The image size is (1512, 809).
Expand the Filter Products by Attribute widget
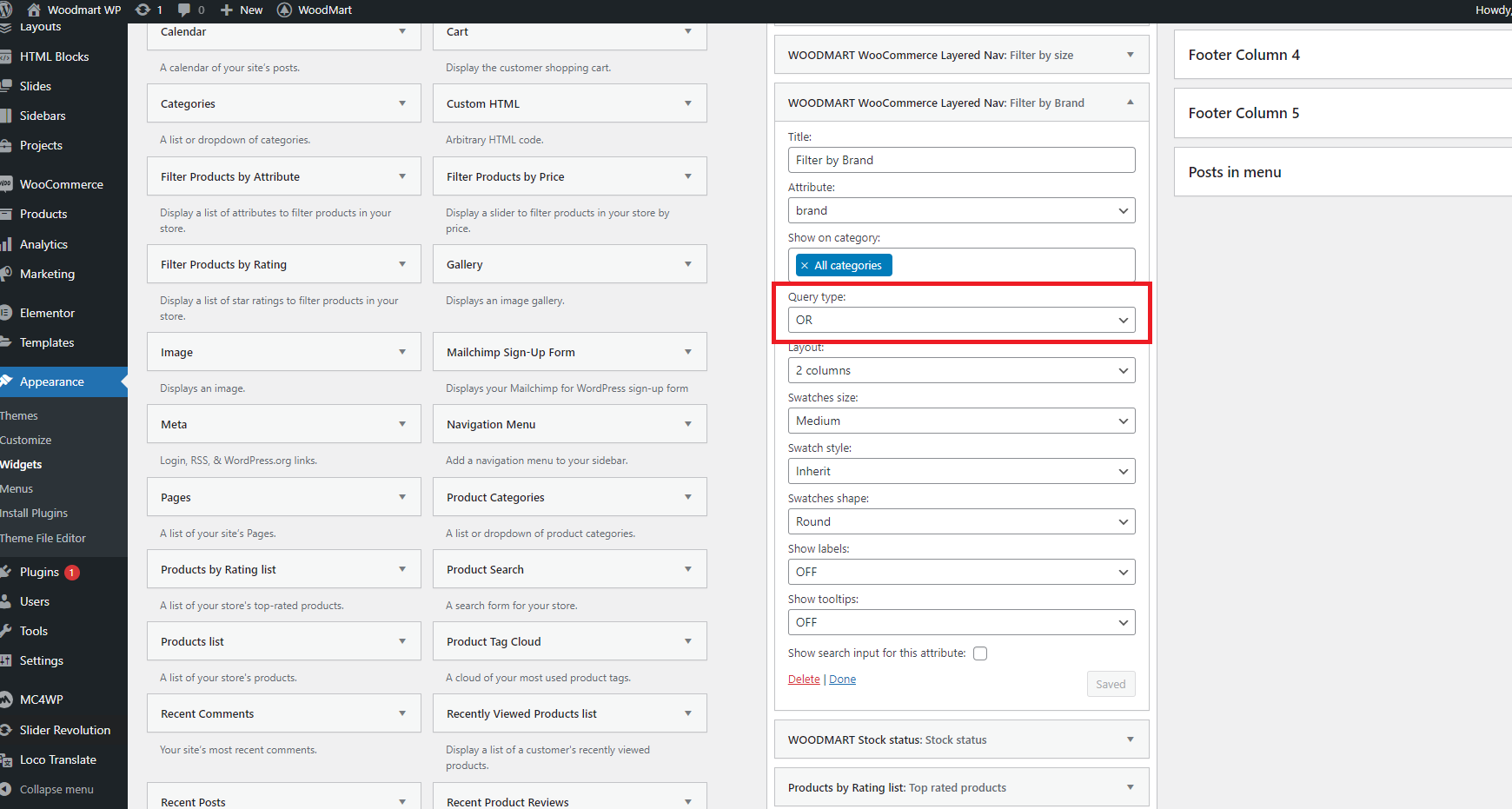pos(402,176)
